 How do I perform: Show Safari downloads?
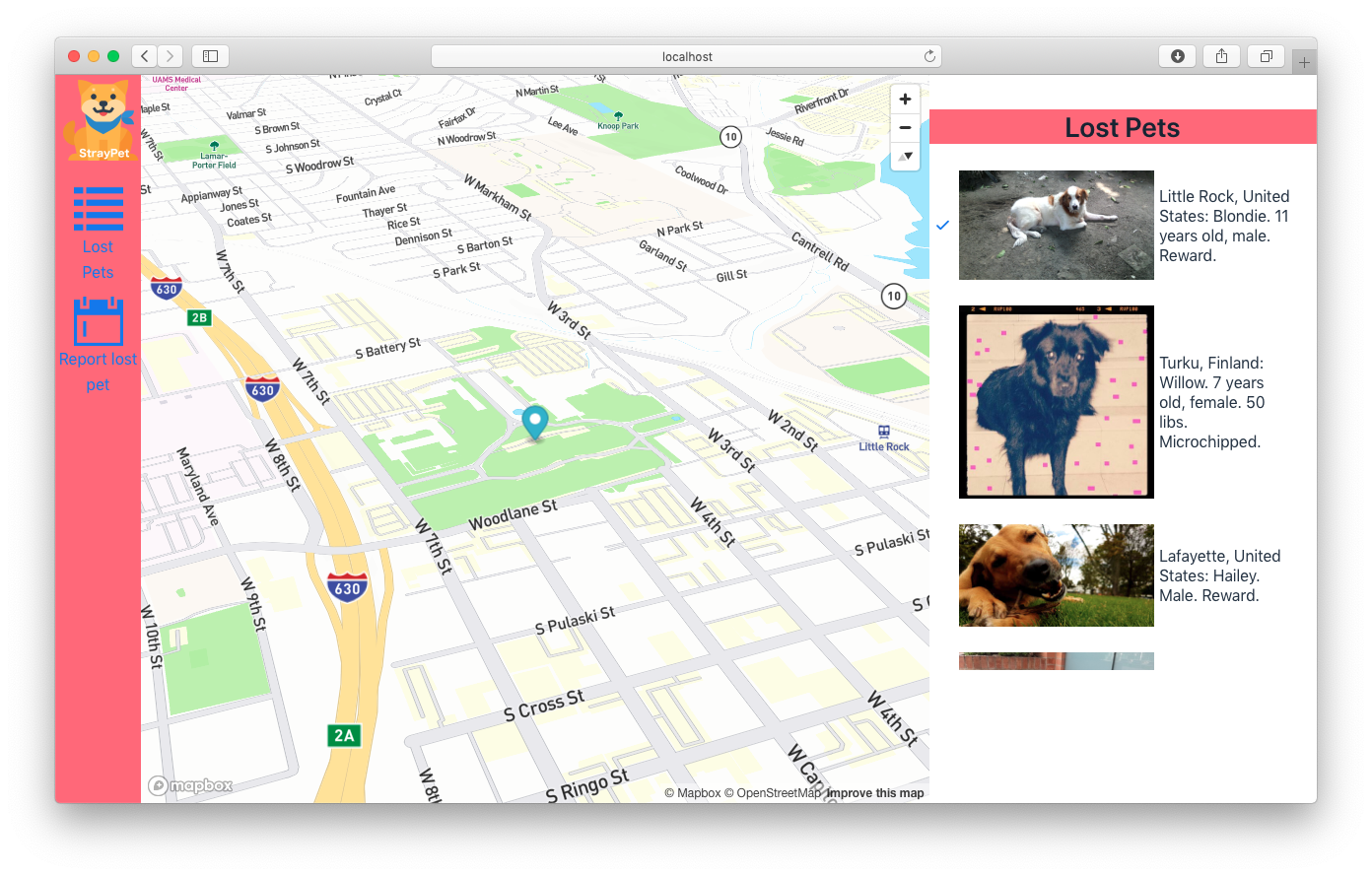(x=1177, y=56)
